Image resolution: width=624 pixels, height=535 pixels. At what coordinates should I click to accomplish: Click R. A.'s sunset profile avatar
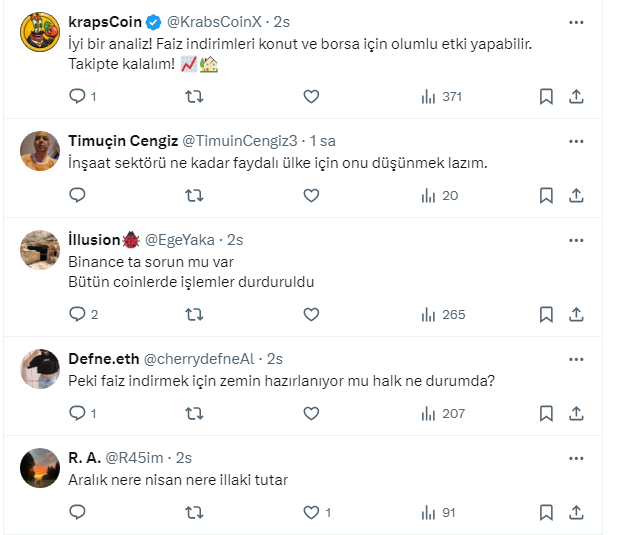[40, 468]
